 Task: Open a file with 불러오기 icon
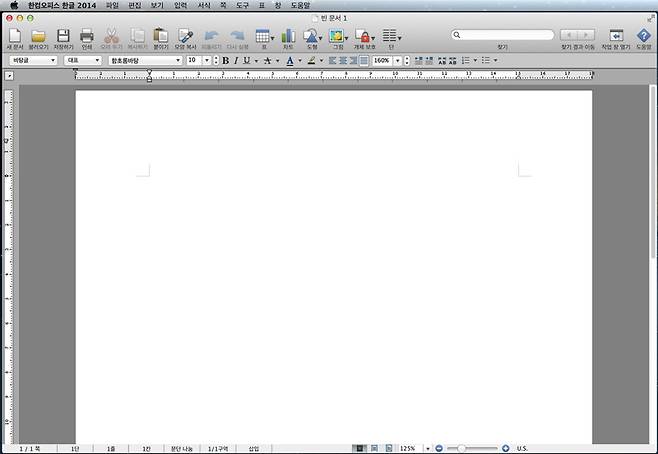point(39,36)
